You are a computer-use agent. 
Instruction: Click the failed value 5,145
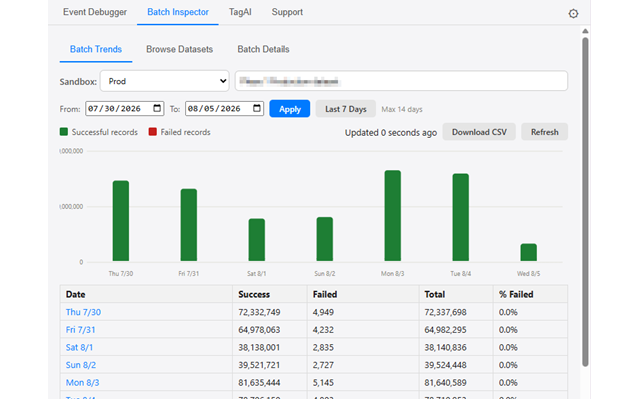[323, 382]
